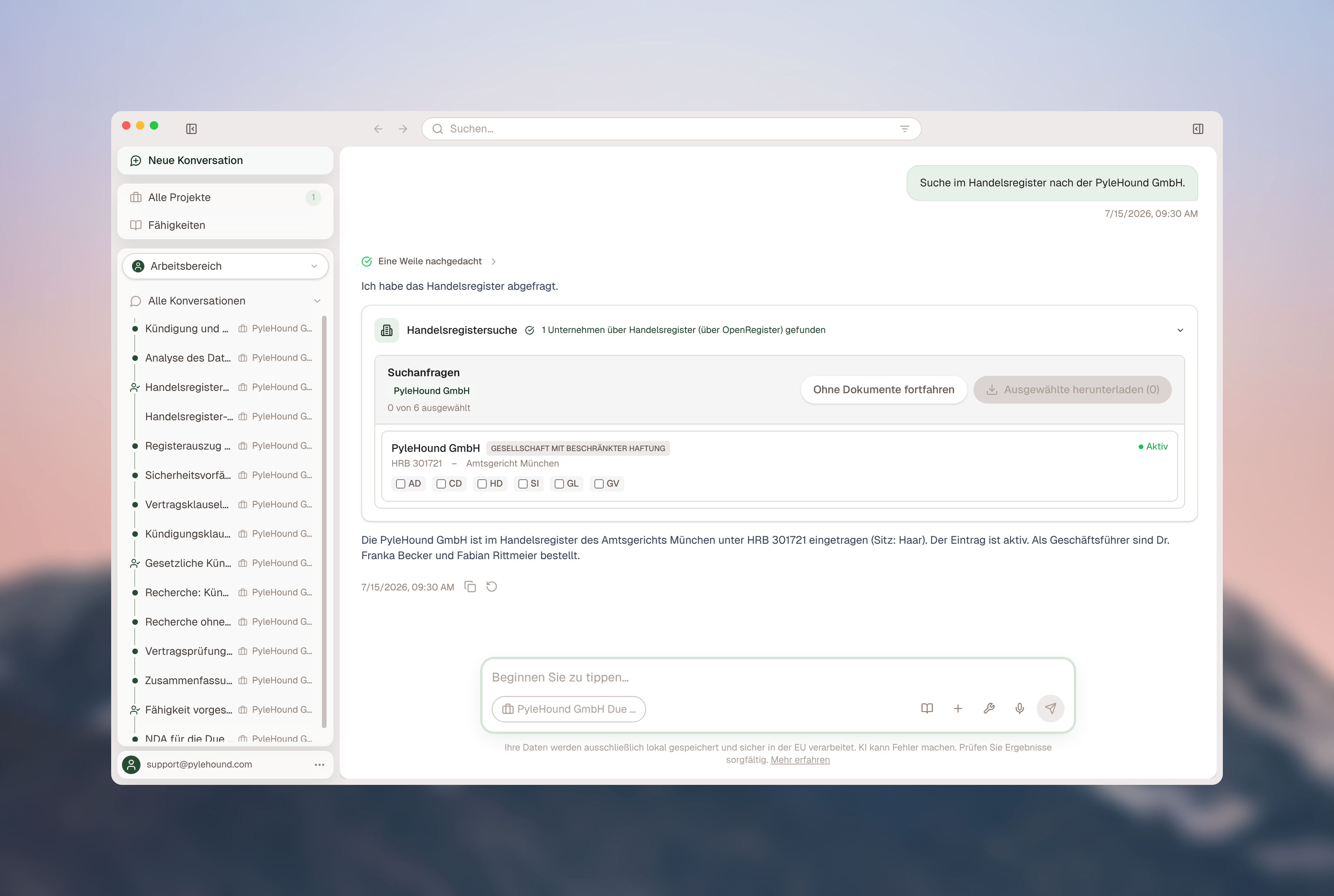Click 'Ausgewählte herunterladen (0)' button
Viewport: 1334px width, 896px height.
1072,390
